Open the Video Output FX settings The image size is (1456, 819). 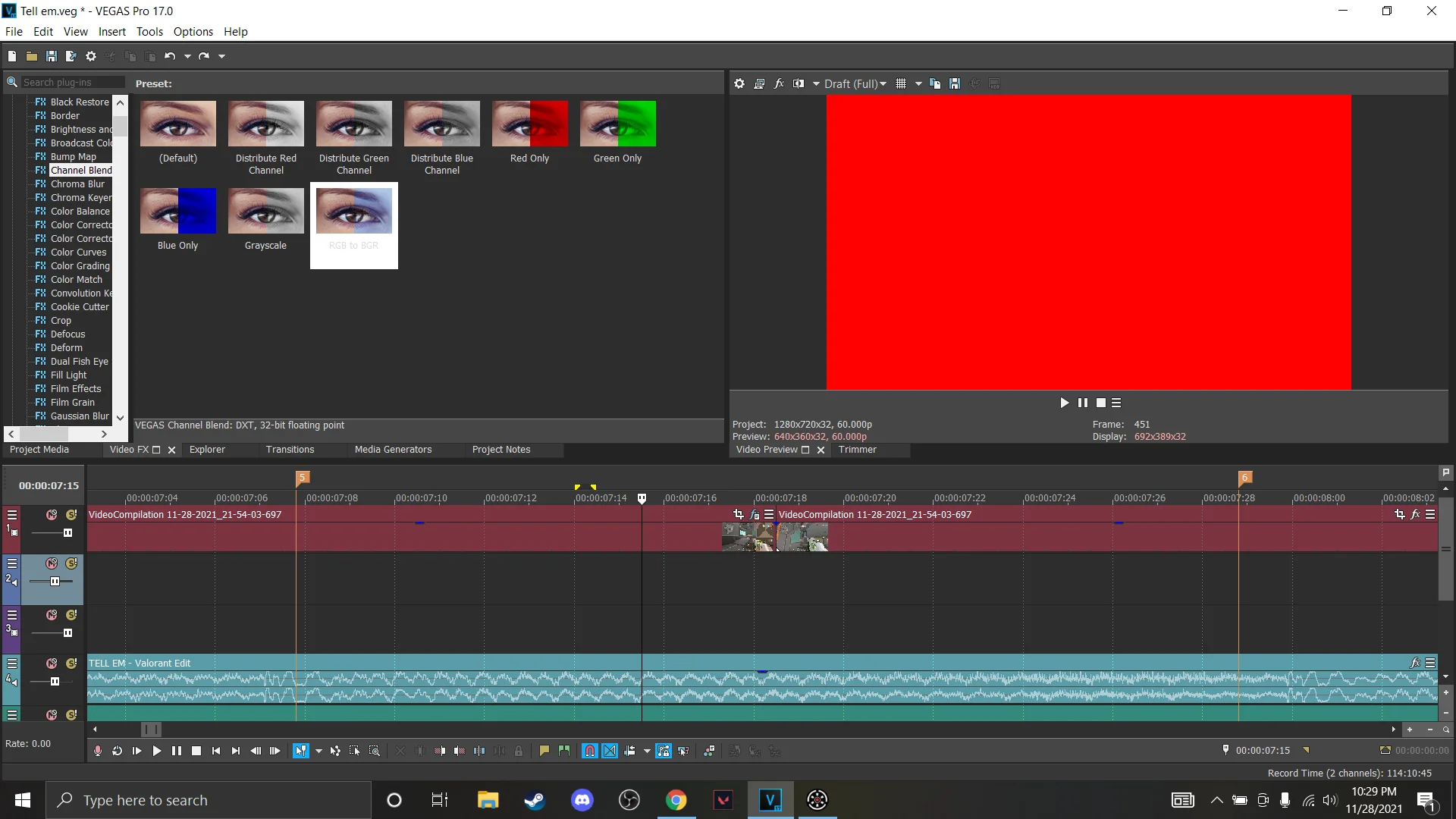tap(780, 83)
